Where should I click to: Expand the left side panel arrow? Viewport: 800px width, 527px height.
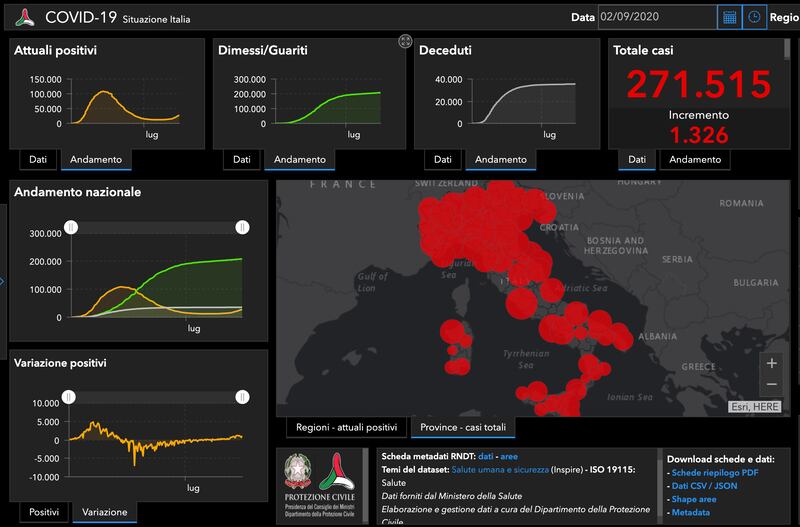(2, 281)
